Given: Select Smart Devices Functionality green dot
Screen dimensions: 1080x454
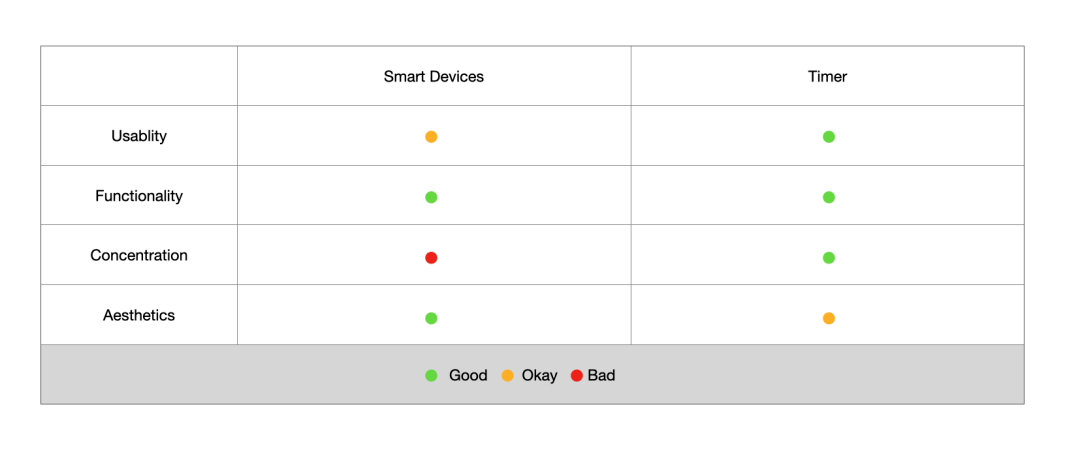Looking at the screenshot, I should 431,197.
